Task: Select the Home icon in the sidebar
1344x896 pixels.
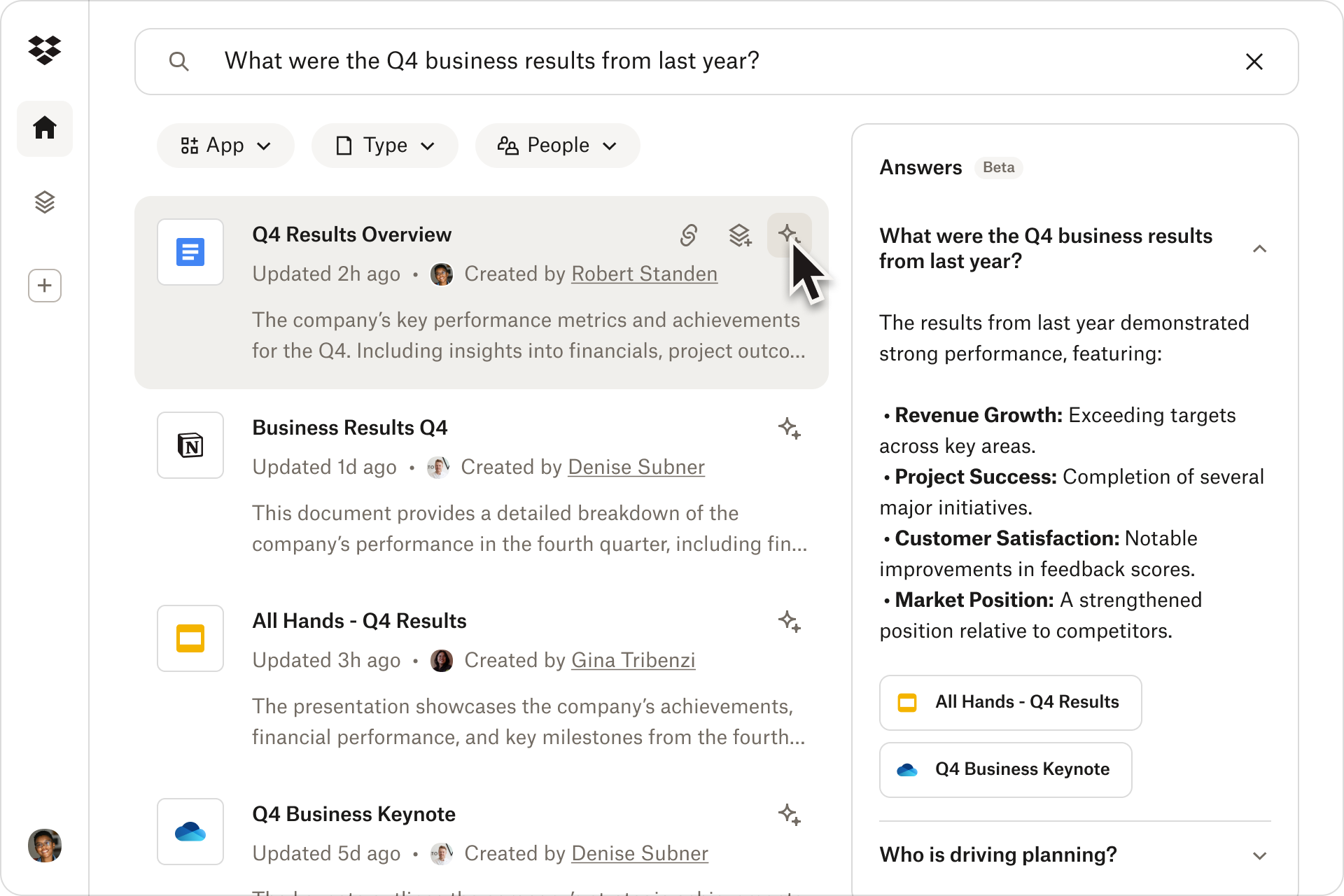Action: tap(45, 128)
